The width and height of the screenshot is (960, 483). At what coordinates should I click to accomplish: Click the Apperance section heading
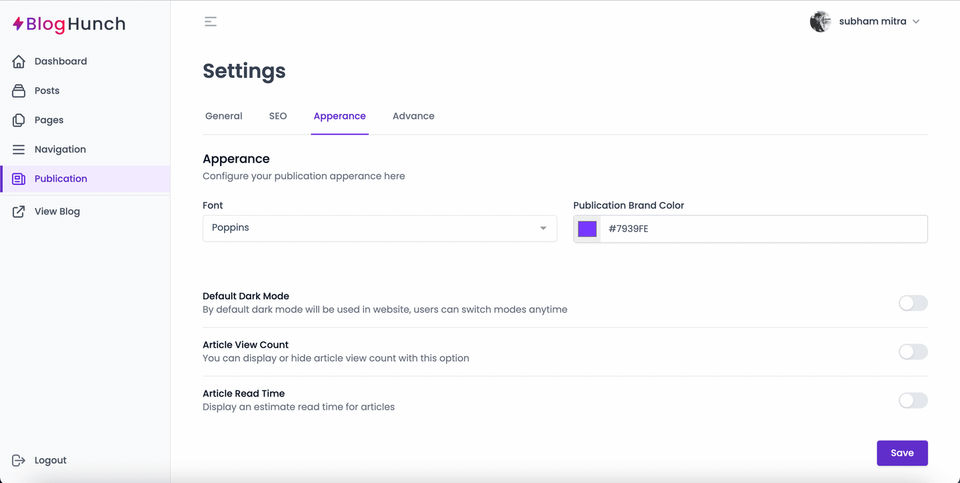point(236,159)
